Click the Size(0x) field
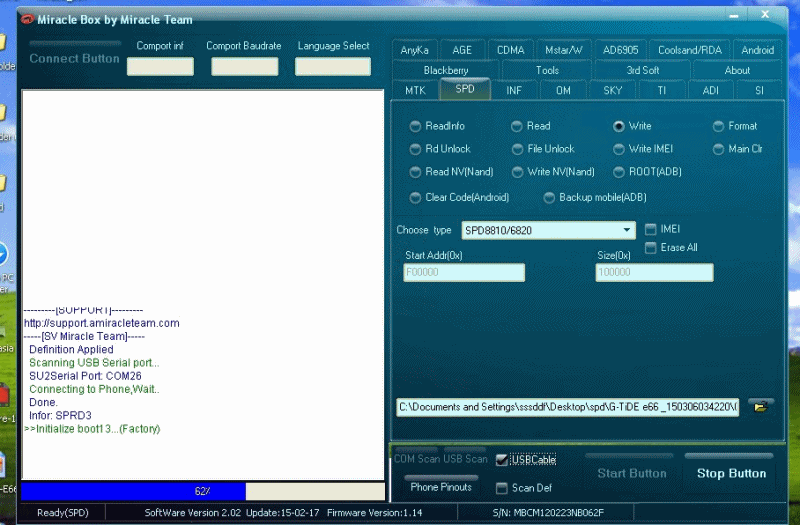This screenshot has width=800, height=525. click(654, 272)
